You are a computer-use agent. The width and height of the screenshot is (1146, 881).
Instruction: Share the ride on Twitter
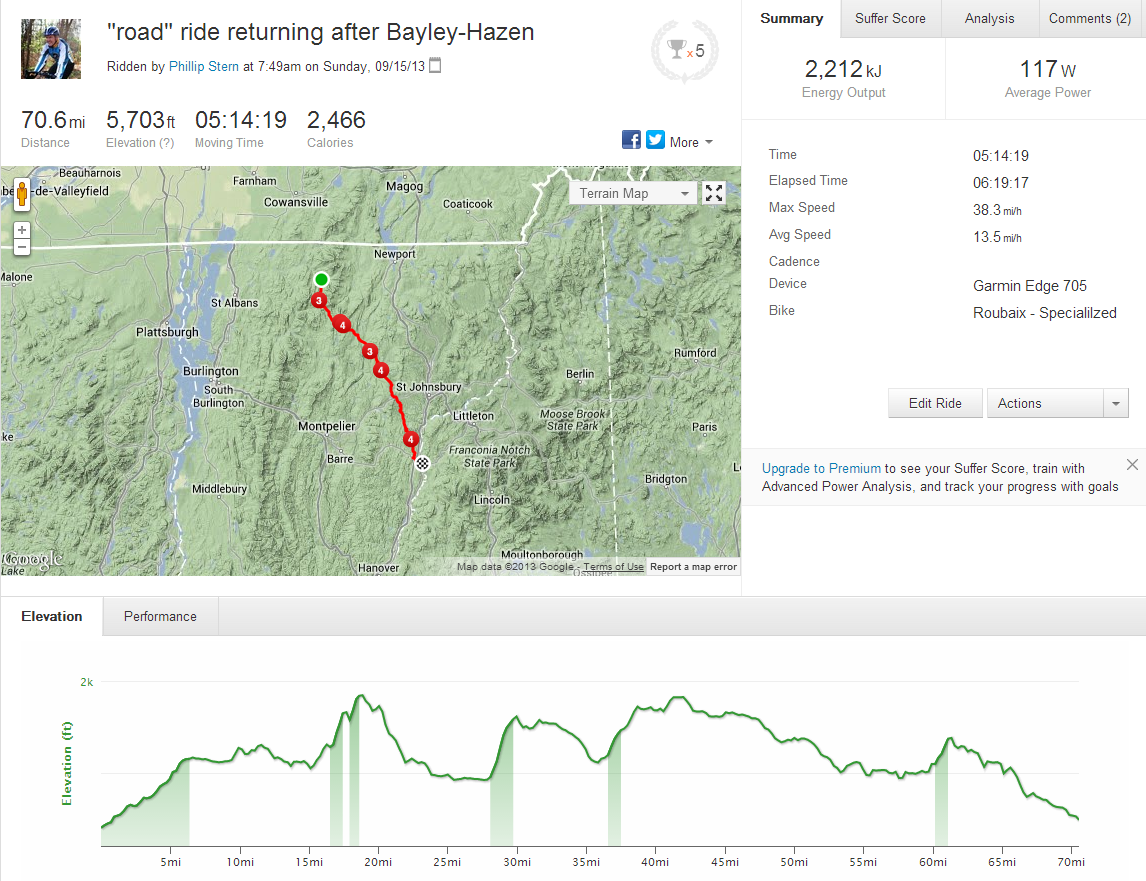[x=655, y=140]
